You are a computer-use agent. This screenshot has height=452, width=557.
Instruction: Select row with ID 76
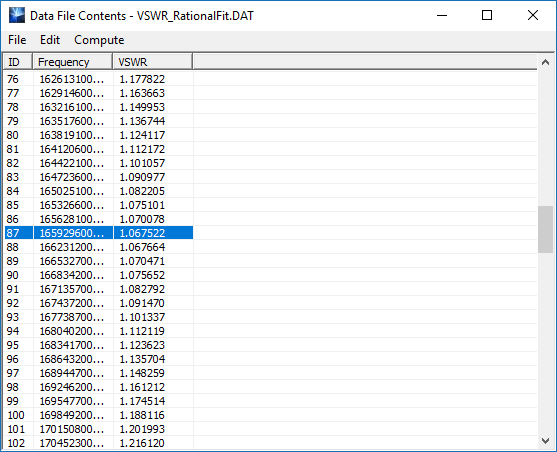tap(12, 79)
